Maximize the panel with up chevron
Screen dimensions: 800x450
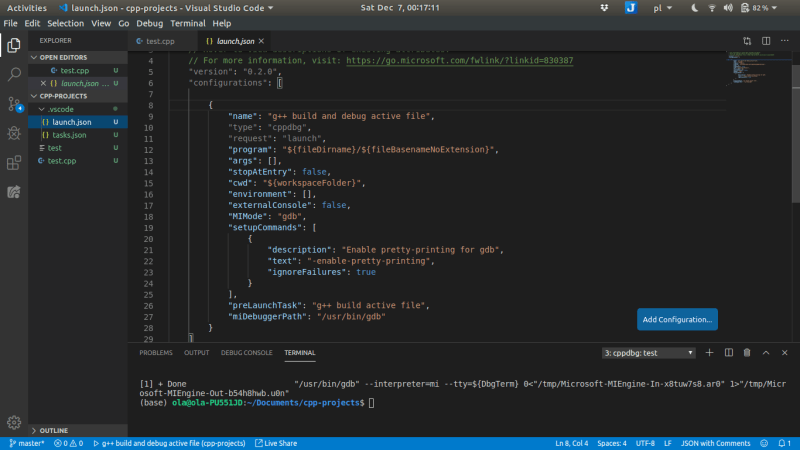pyautogui.click(x=766, y=353)
